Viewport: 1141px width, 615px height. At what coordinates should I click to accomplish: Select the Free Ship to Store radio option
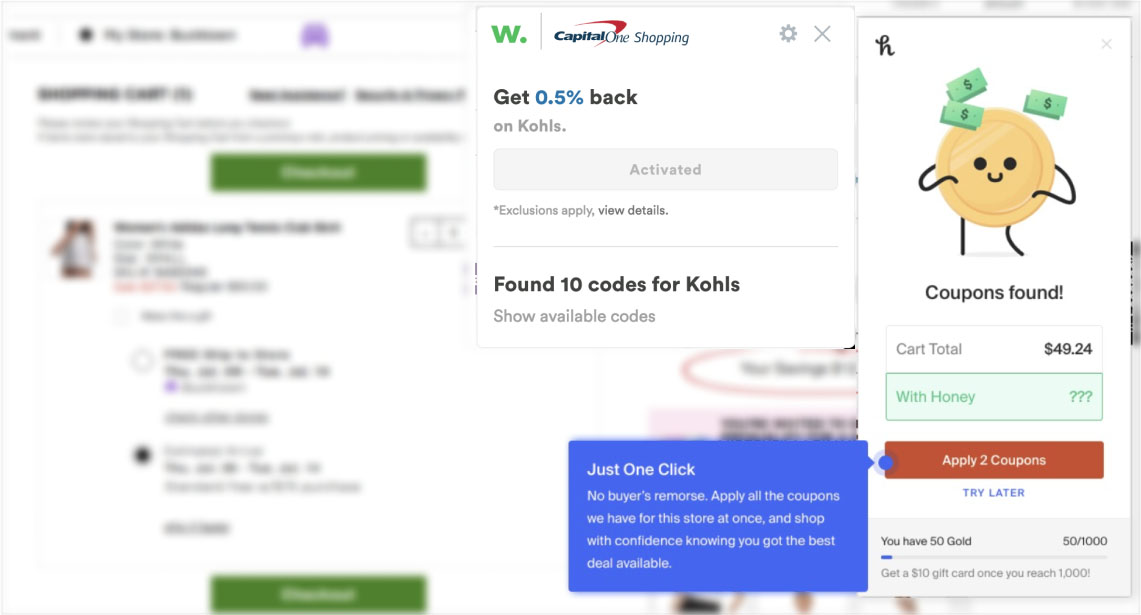point(142,360)
